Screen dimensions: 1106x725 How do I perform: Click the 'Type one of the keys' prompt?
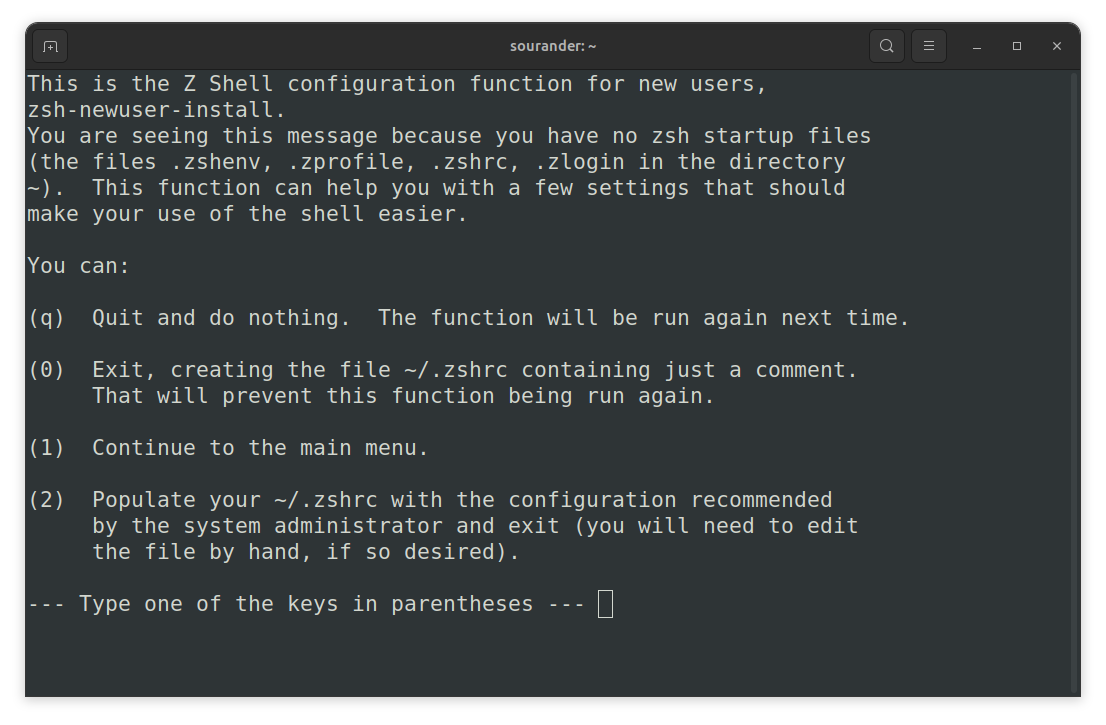click(300, 603)
